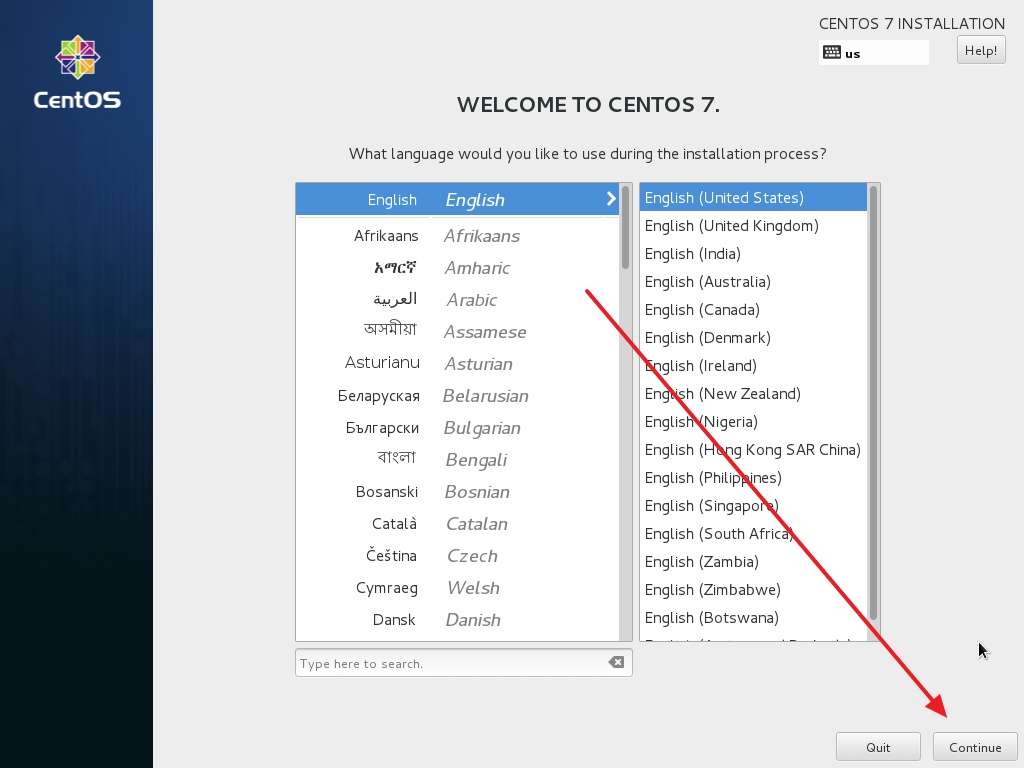Choose English (United States) locale
This screenshot has width=1024, height=768.
point(754,197)
